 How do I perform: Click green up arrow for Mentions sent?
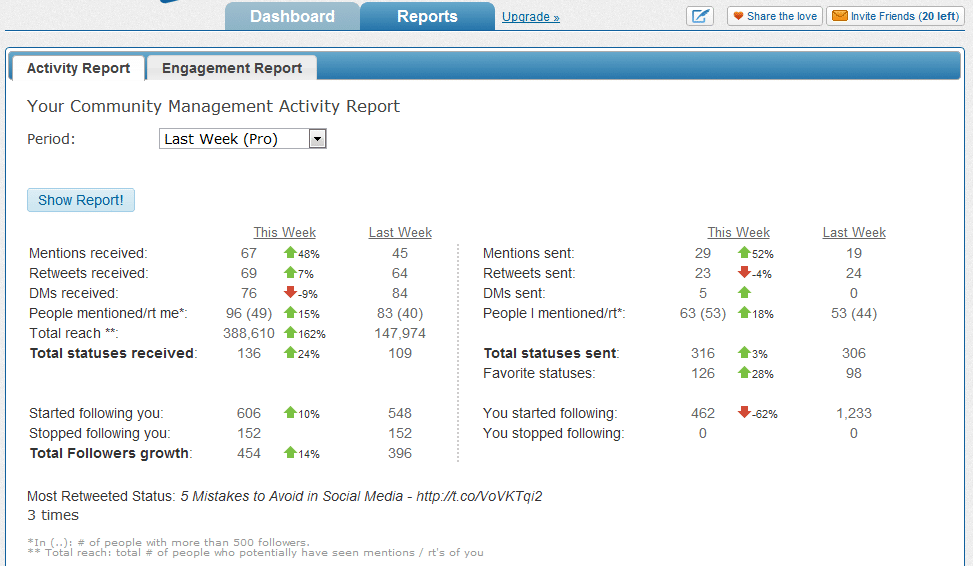pos(744,252)
